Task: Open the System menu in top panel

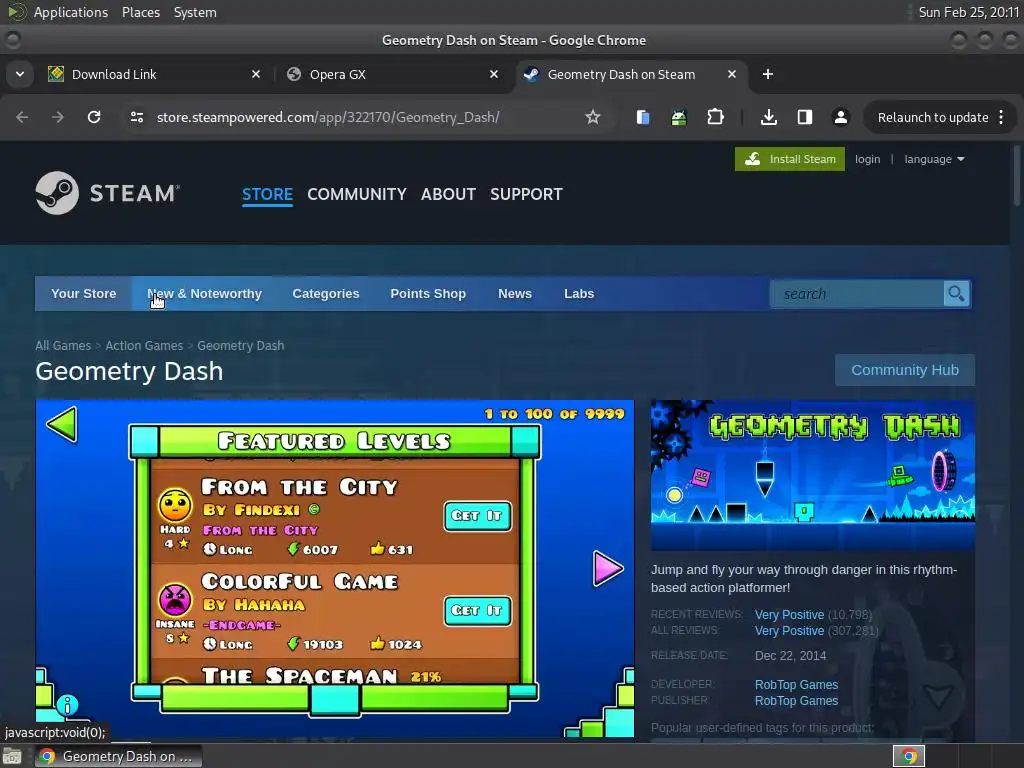Action: tap(195, 12)
